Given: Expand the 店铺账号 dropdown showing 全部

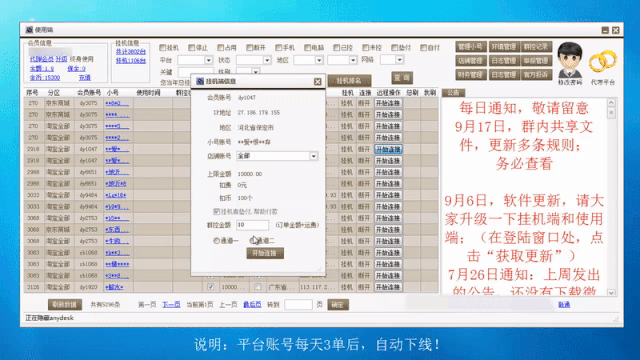Looking at the screenshot, I should pos(313,156).
